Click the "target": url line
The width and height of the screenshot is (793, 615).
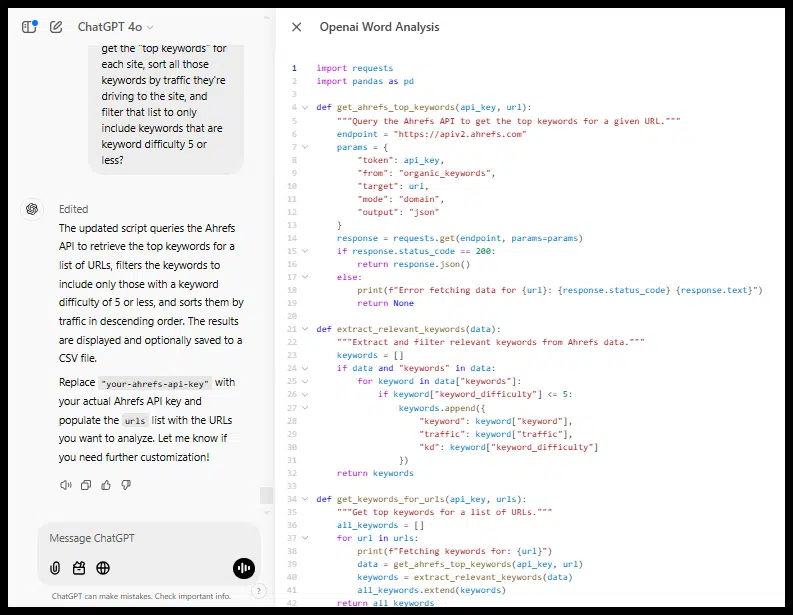(x=393, y=186)
